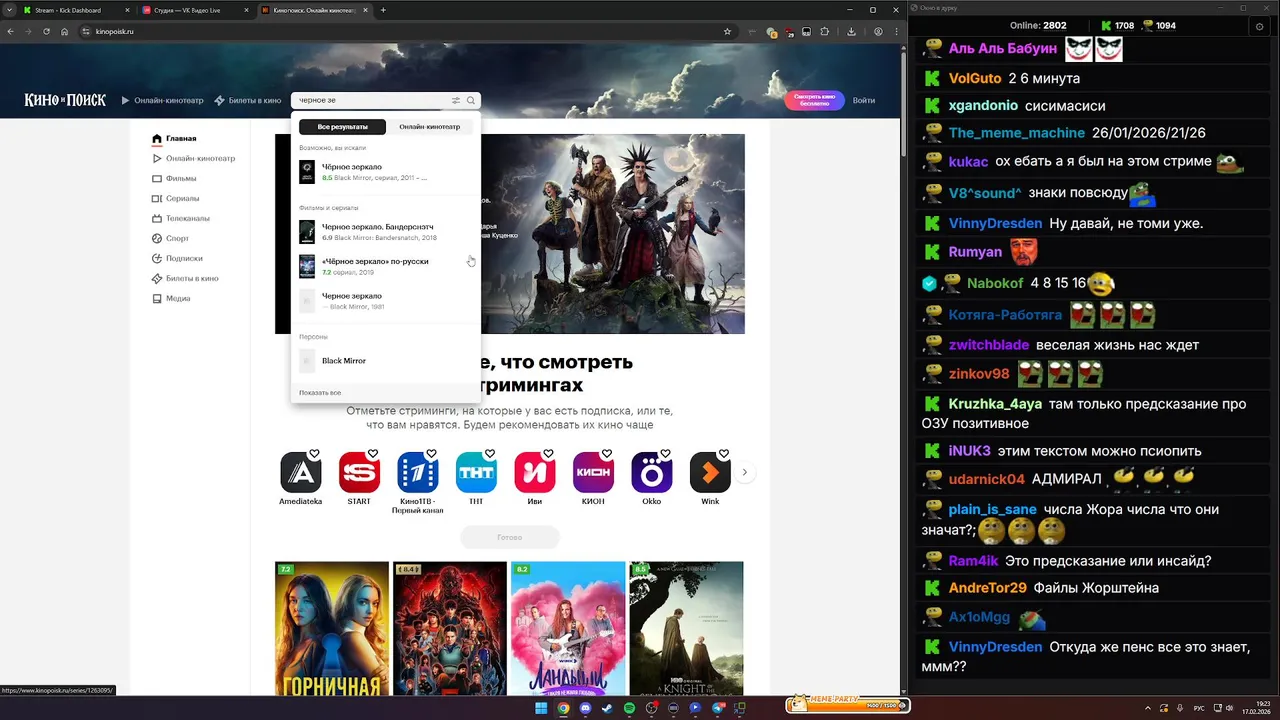The height and width of the screenshot is (720, 1280).
Task: Go to Фильмы in the sidebar
Action: (174, 178)
